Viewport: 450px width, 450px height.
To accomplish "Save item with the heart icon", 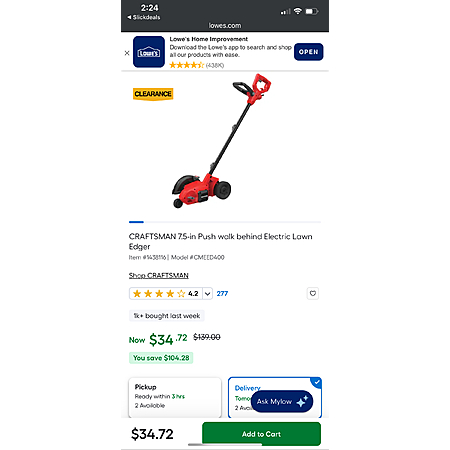I will (x=313, y=293).
